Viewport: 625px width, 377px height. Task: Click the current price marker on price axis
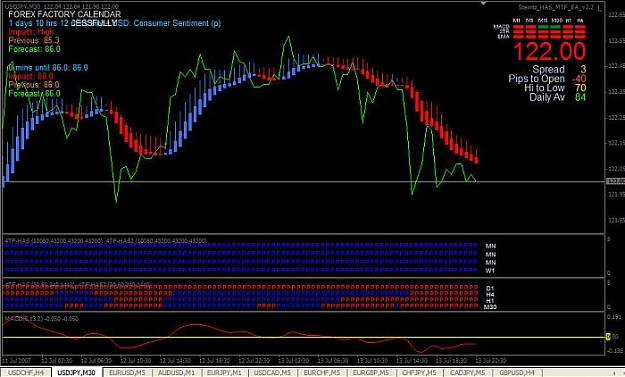pyautogui.click(x=615, y=181)
